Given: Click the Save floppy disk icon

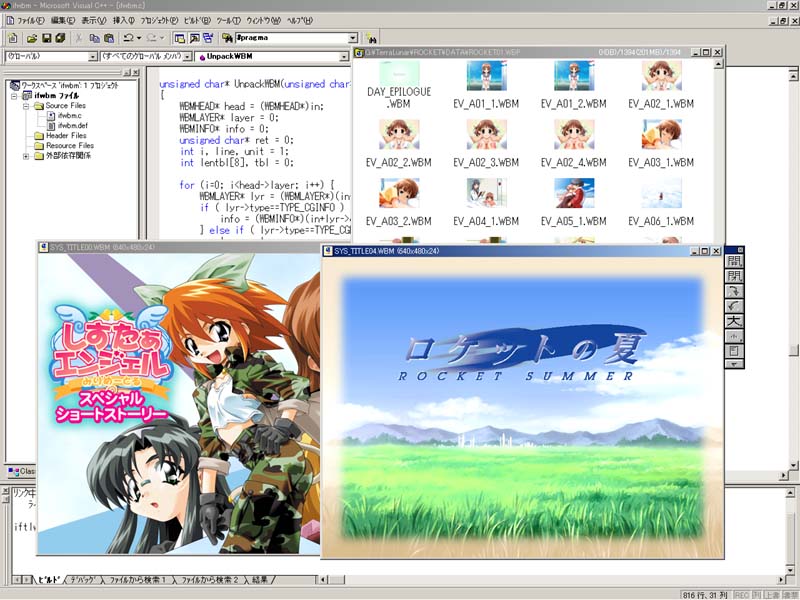Looking at the screenshot, I should 46,38.
